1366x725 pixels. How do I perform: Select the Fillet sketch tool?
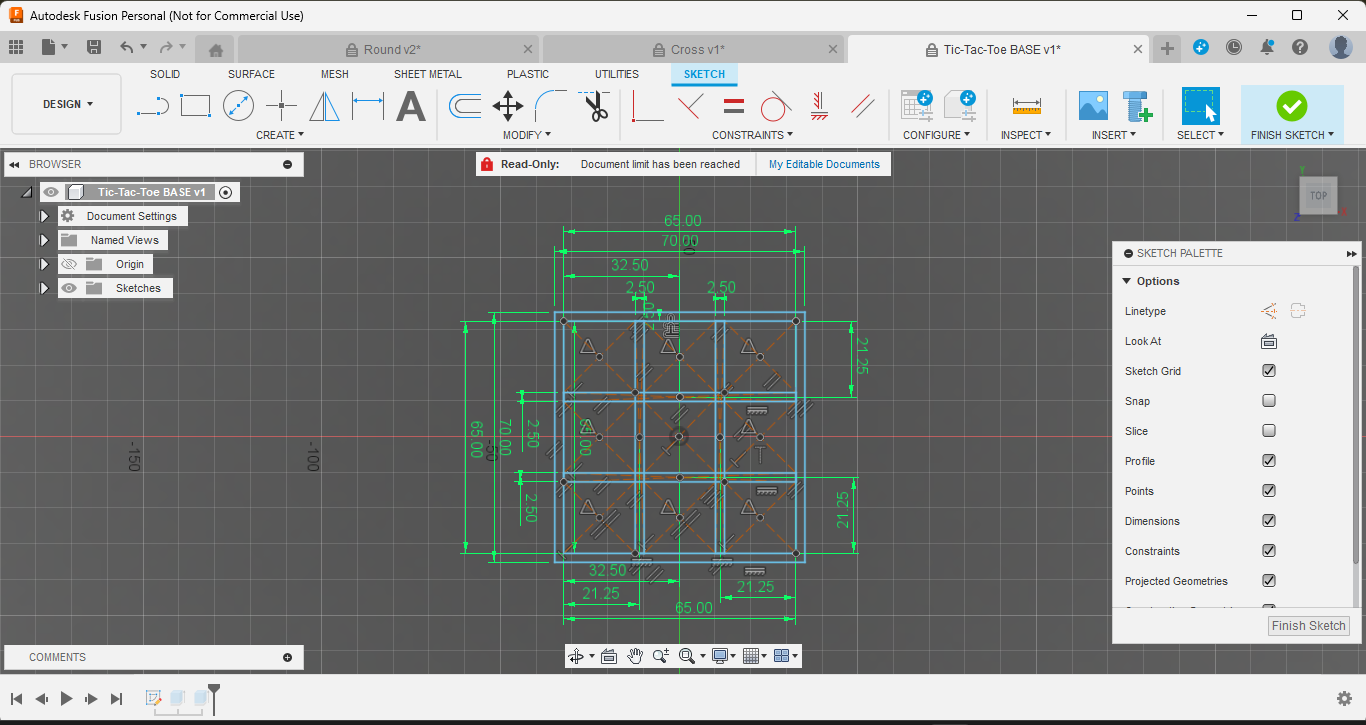click(551, 105)
